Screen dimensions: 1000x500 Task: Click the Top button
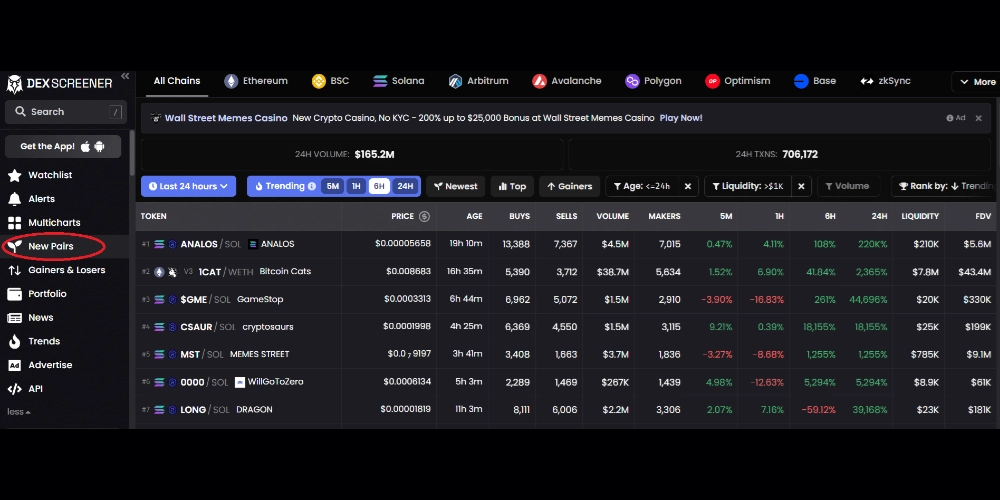[512, 186]
